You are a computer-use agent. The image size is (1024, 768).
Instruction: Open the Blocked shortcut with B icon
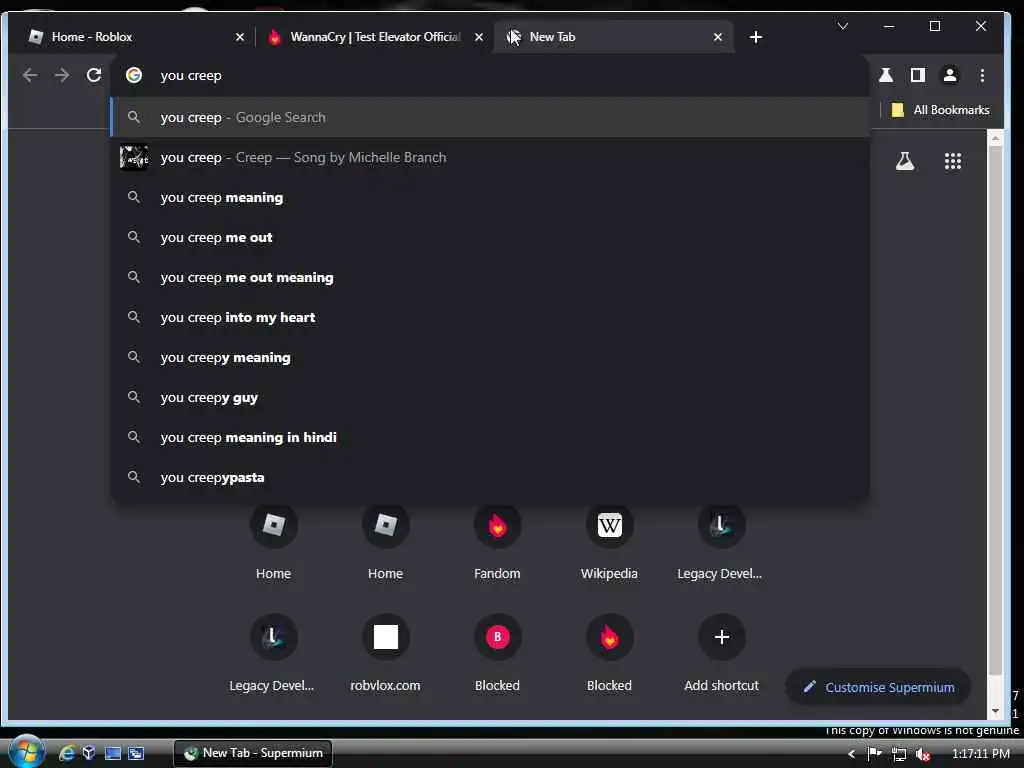(x=497, y=654)
